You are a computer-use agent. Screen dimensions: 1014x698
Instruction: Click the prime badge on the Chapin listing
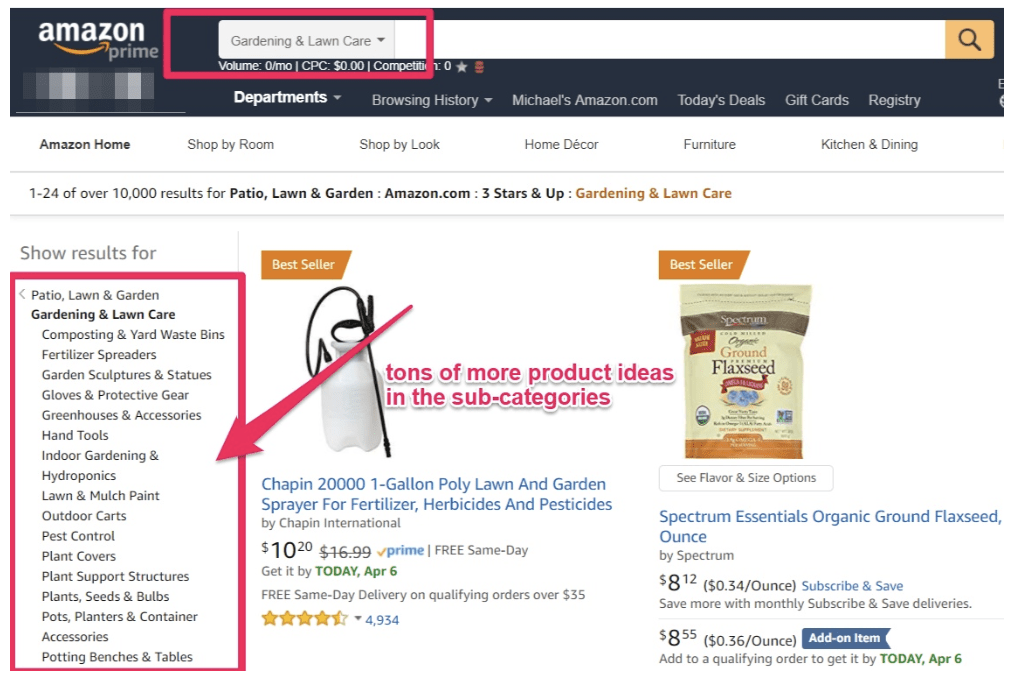point(400,551)
